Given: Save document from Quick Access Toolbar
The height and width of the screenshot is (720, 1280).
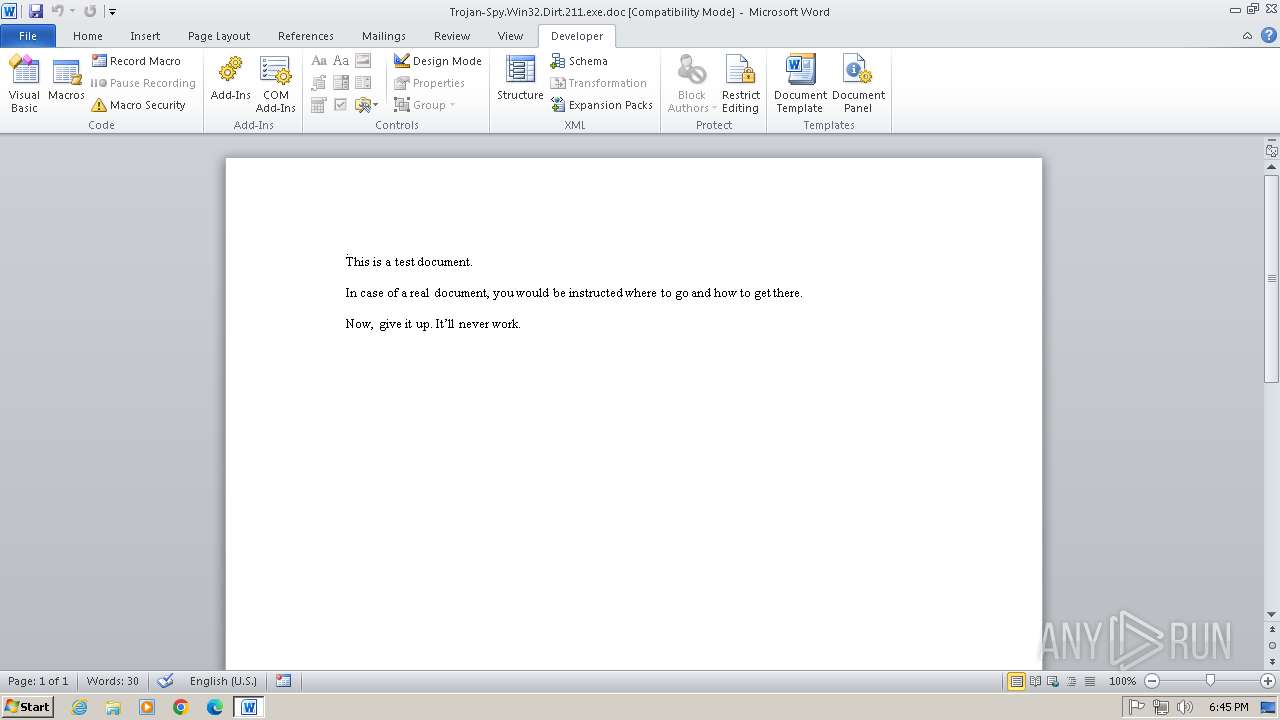Looking at the screenshot, I should pyautogui.click(x=36, y=11).
